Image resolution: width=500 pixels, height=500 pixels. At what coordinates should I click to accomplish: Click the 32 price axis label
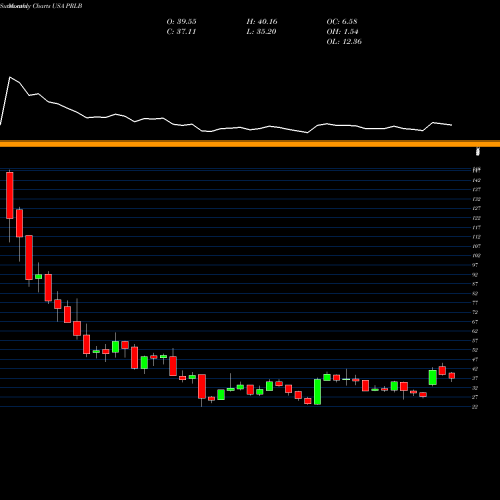click(x=475, y=388)
